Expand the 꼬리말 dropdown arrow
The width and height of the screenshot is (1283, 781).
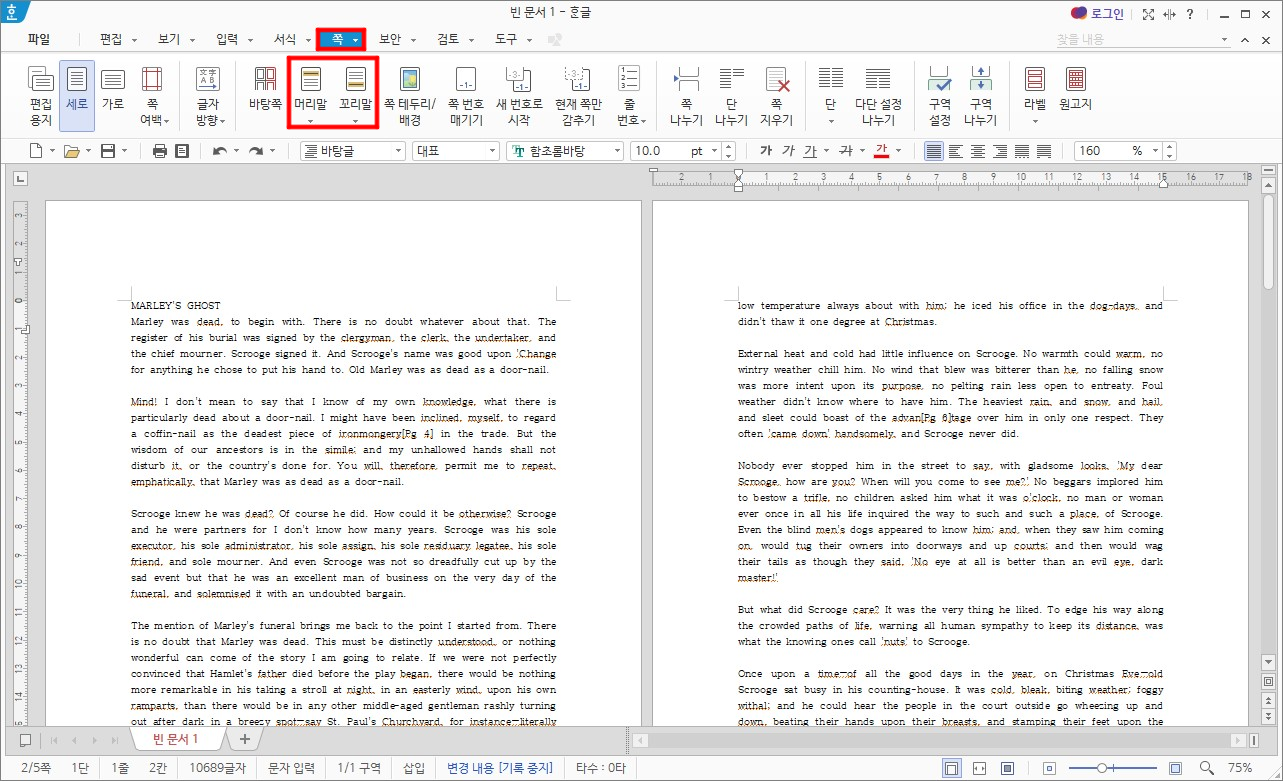pos(355,122)
